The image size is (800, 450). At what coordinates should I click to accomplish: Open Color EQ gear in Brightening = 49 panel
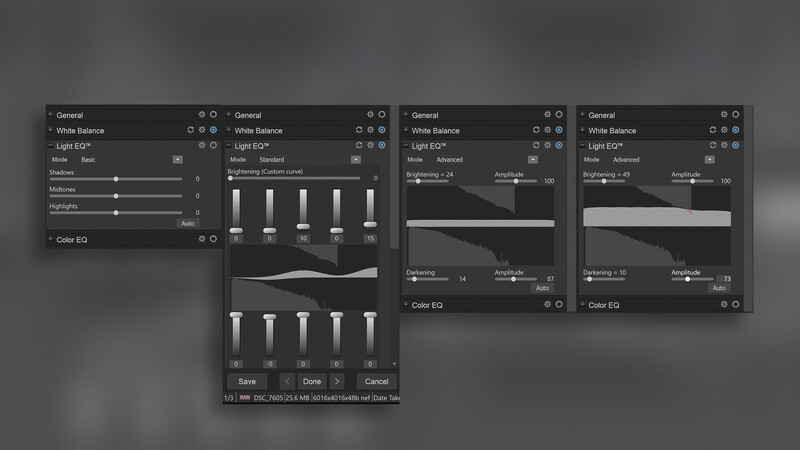point(724,304)
